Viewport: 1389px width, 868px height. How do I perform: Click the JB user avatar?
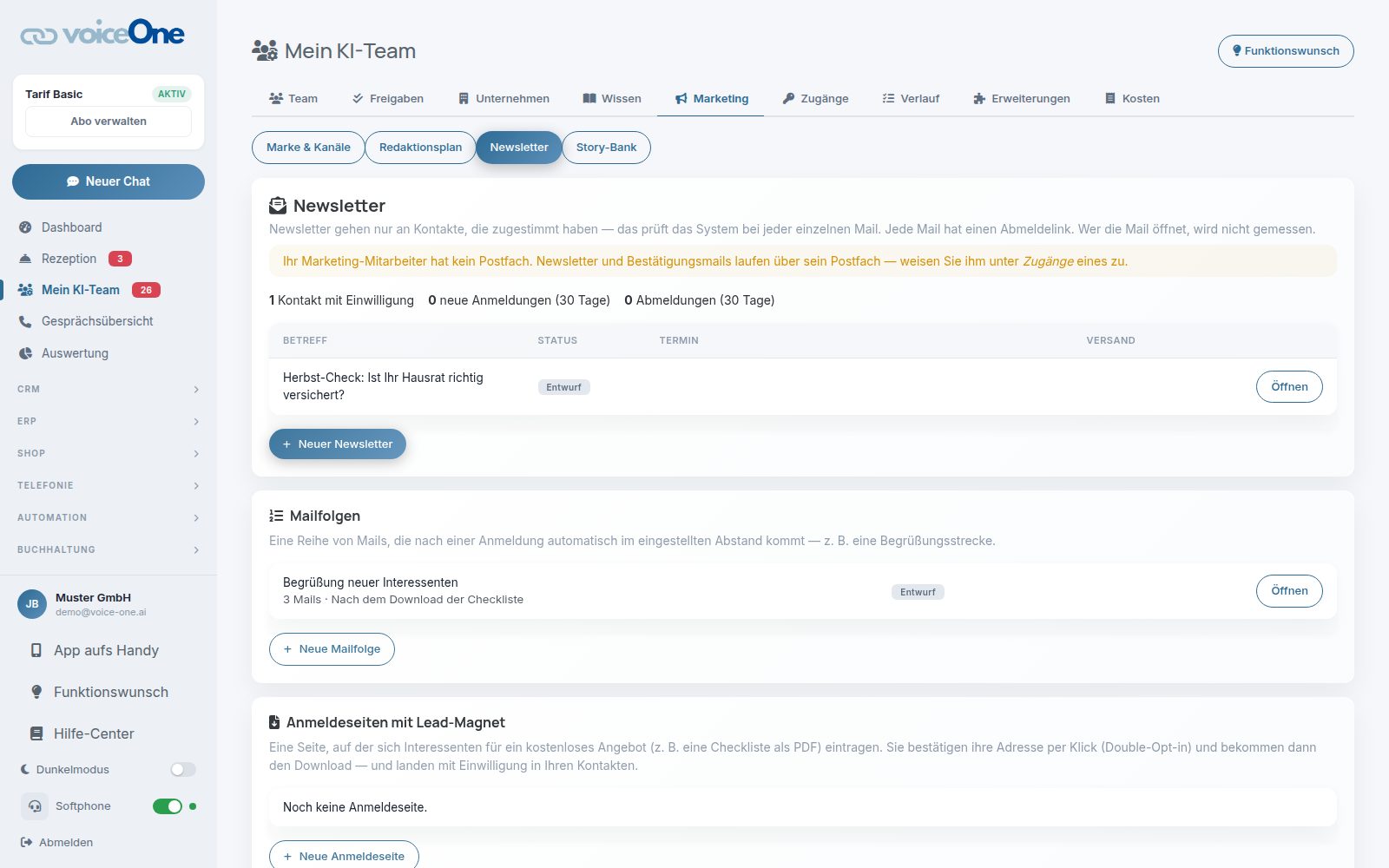point(32,603)
